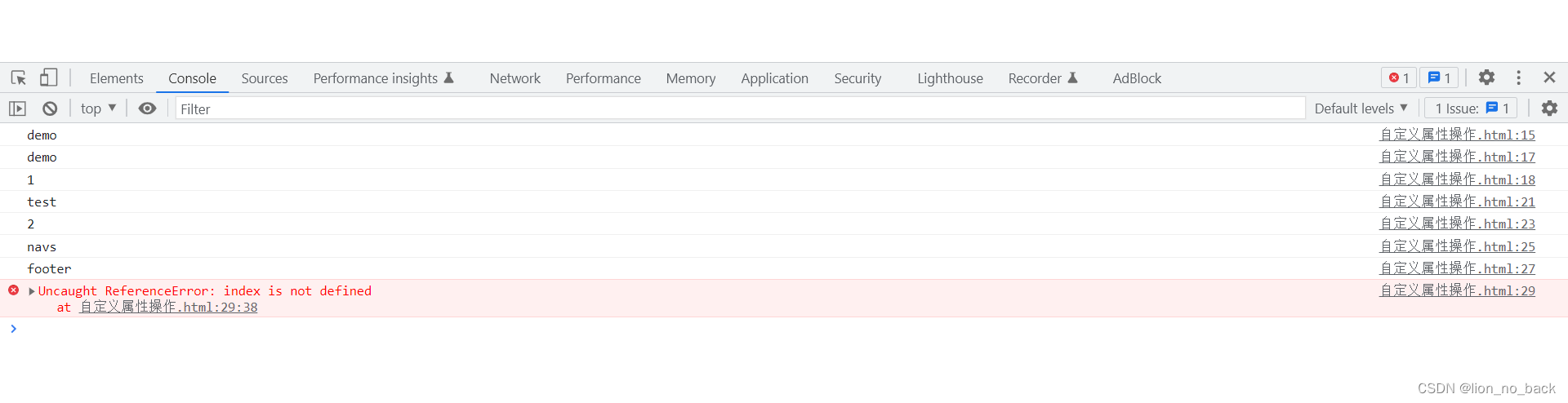
Task: Open the top JavaScript context dropdown
Action: (98, 108)
